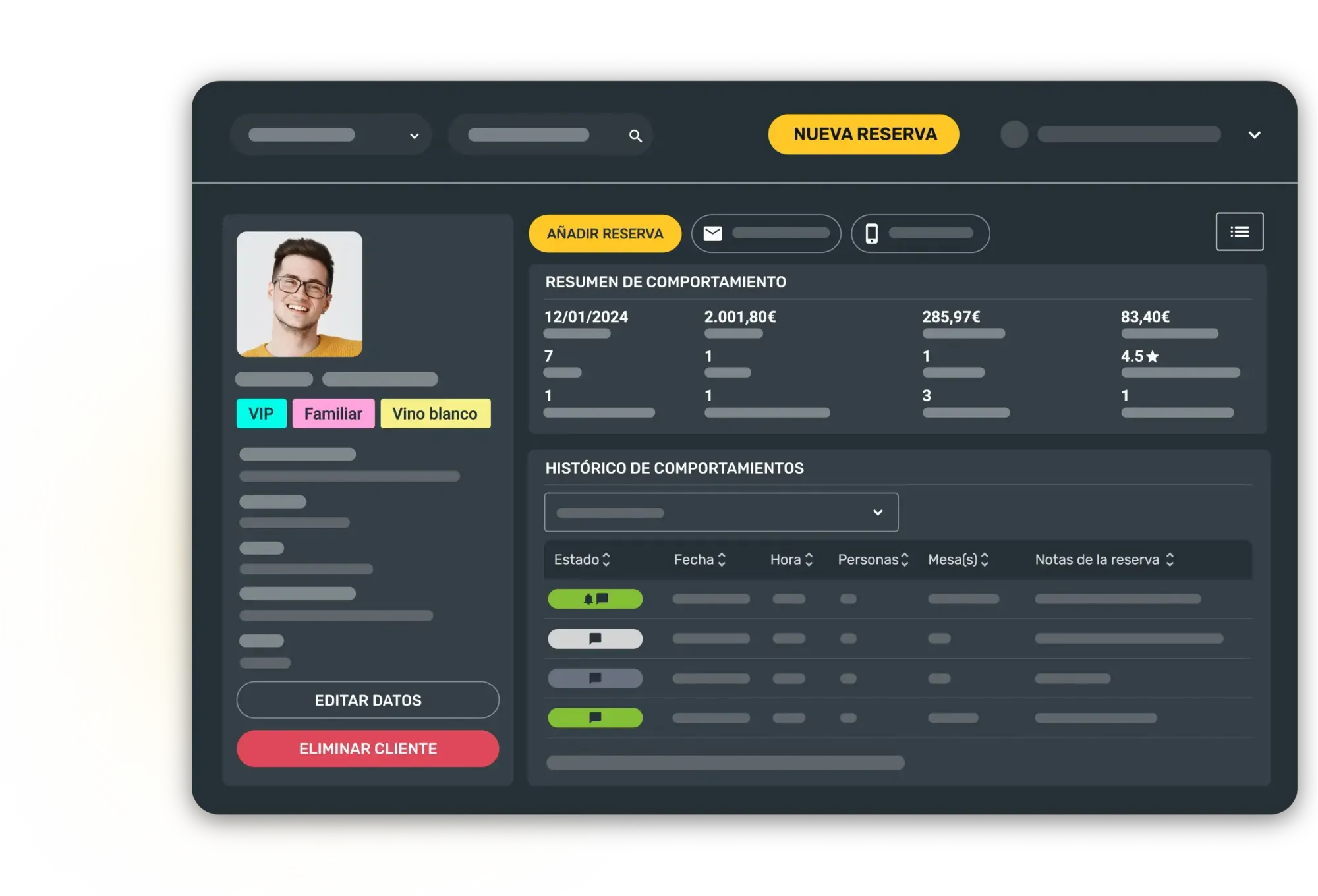The height and width of the screenshot is (896, 1318).
Task: Click the customer profile photo
Action: [x=299, y=294]
